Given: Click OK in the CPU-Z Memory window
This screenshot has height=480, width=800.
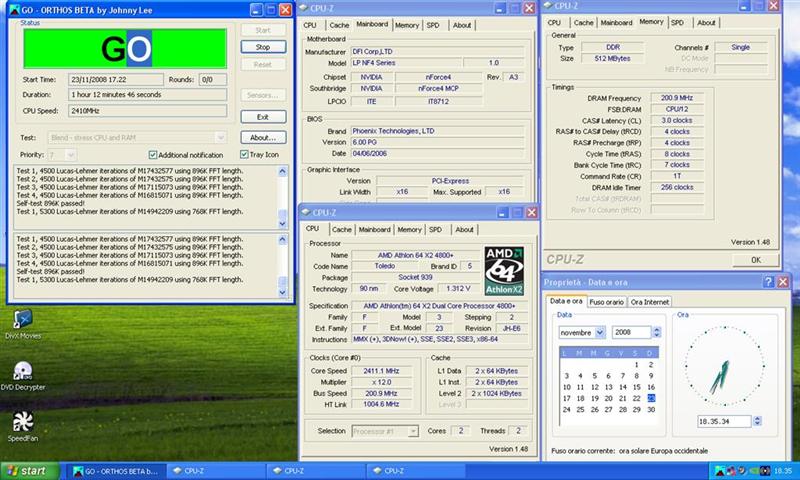Looking at the screenshot, I should (x=756, y=260).
